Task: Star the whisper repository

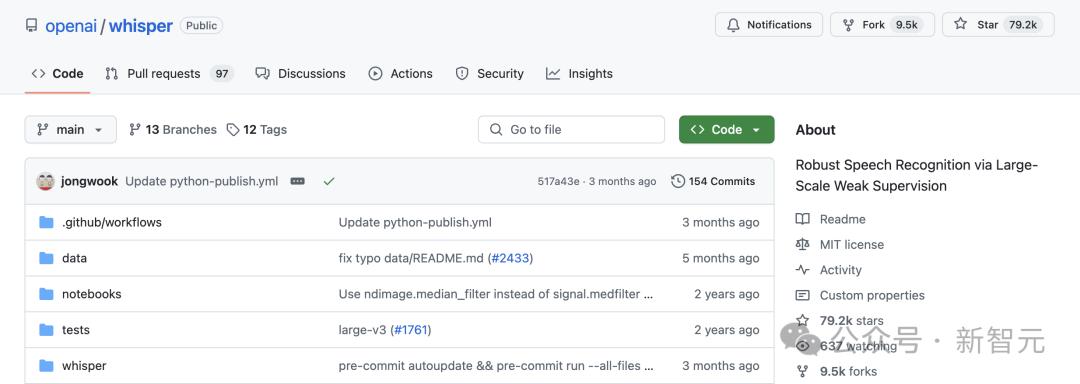Action: pyautogui.click(x=998, y=25)
